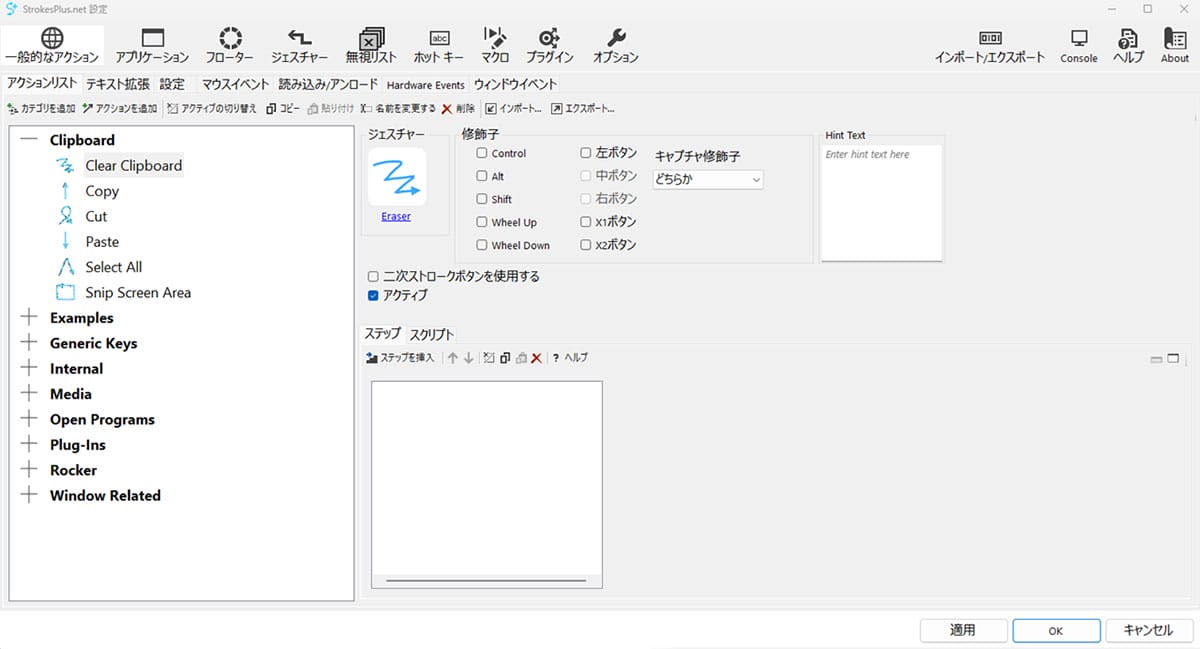This screenshot has height=649, width=1200.
Task: Switch to the スクリプト tab
Action: pyautogui.click(x=432, y=334)
